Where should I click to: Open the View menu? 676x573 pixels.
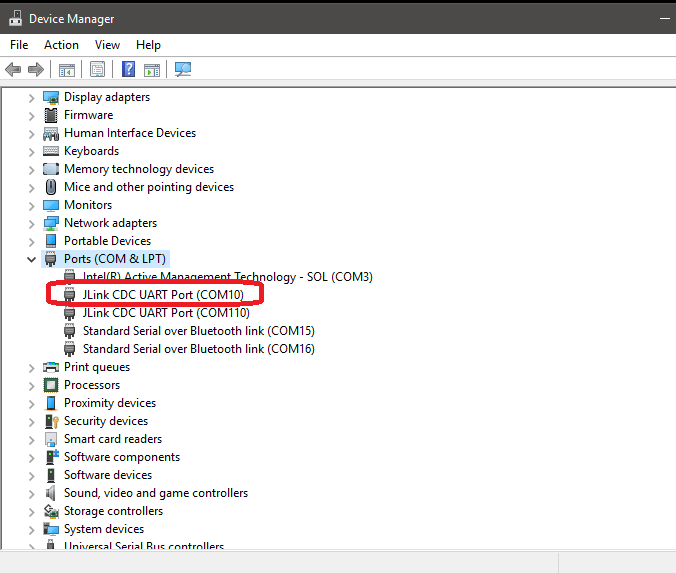[107, 45]
